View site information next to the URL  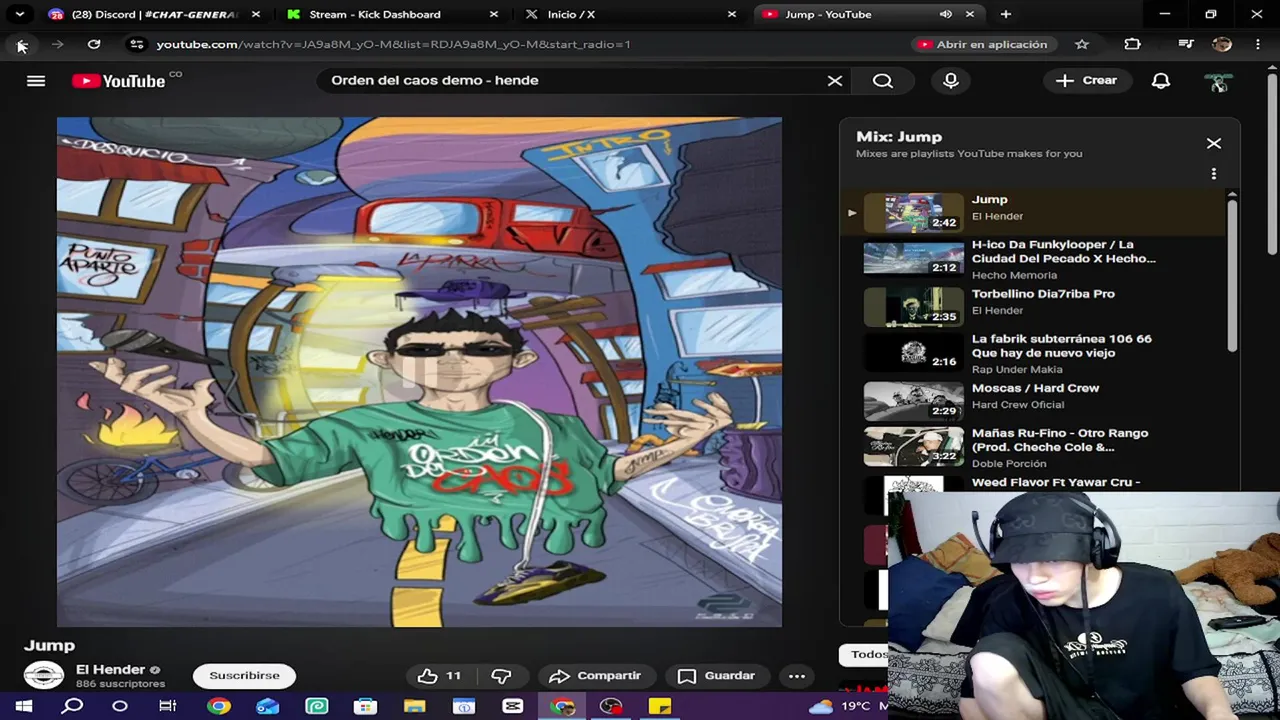click(x=137, y=45)
